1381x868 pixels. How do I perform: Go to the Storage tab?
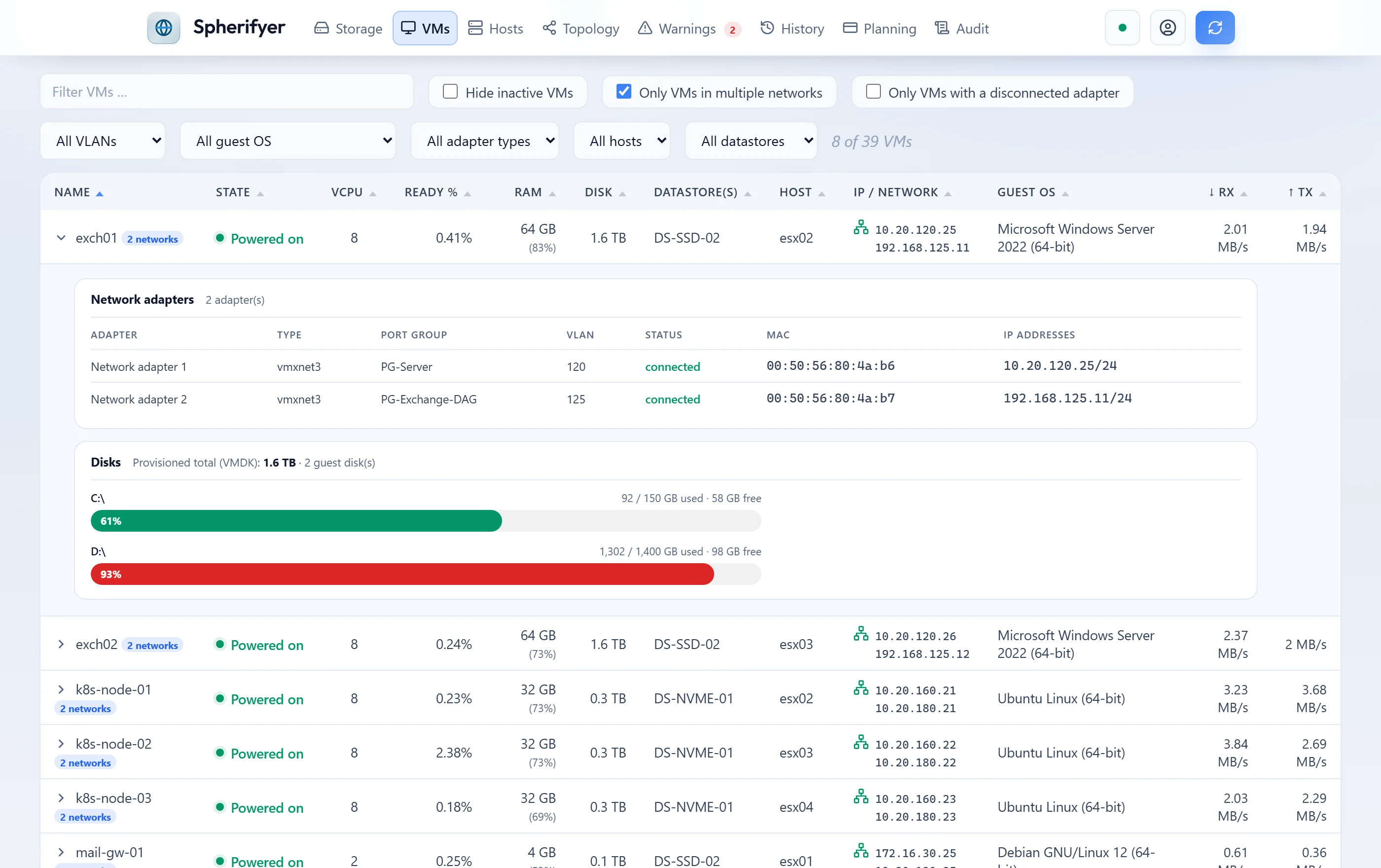(x=348, y=28)
